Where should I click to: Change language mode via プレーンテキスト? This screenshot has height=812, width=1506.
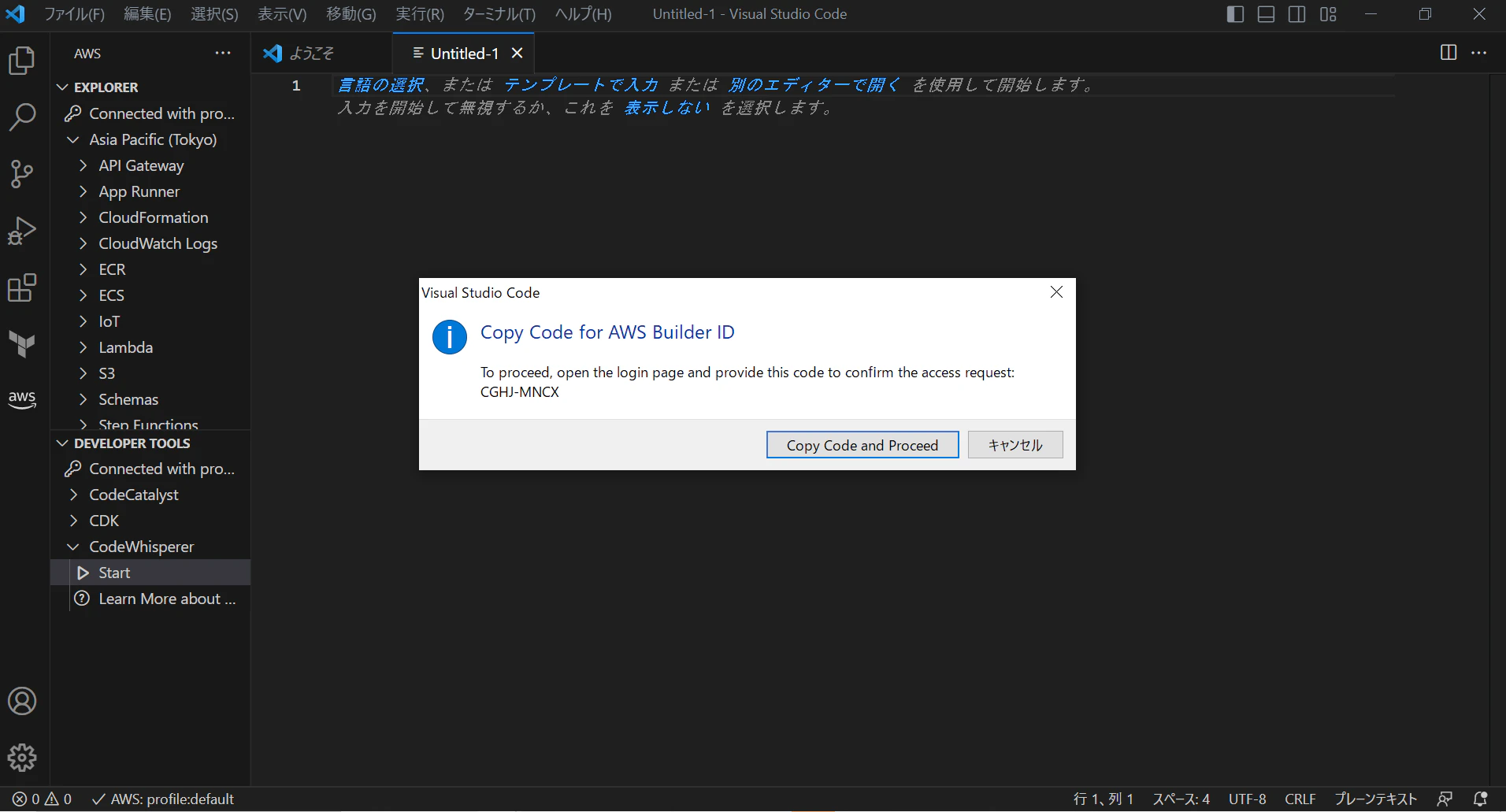[1375, 799]
